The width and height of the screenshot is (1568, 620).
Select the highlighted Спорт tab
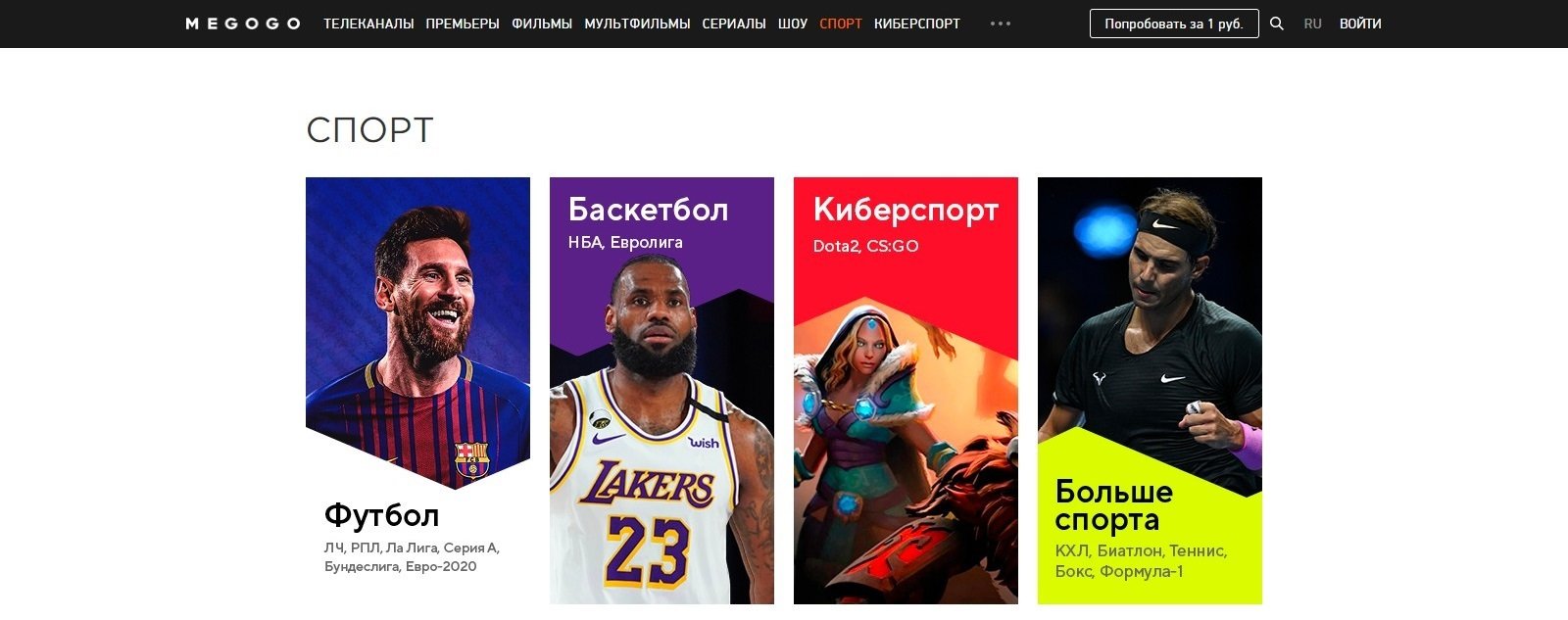point(841,24)
